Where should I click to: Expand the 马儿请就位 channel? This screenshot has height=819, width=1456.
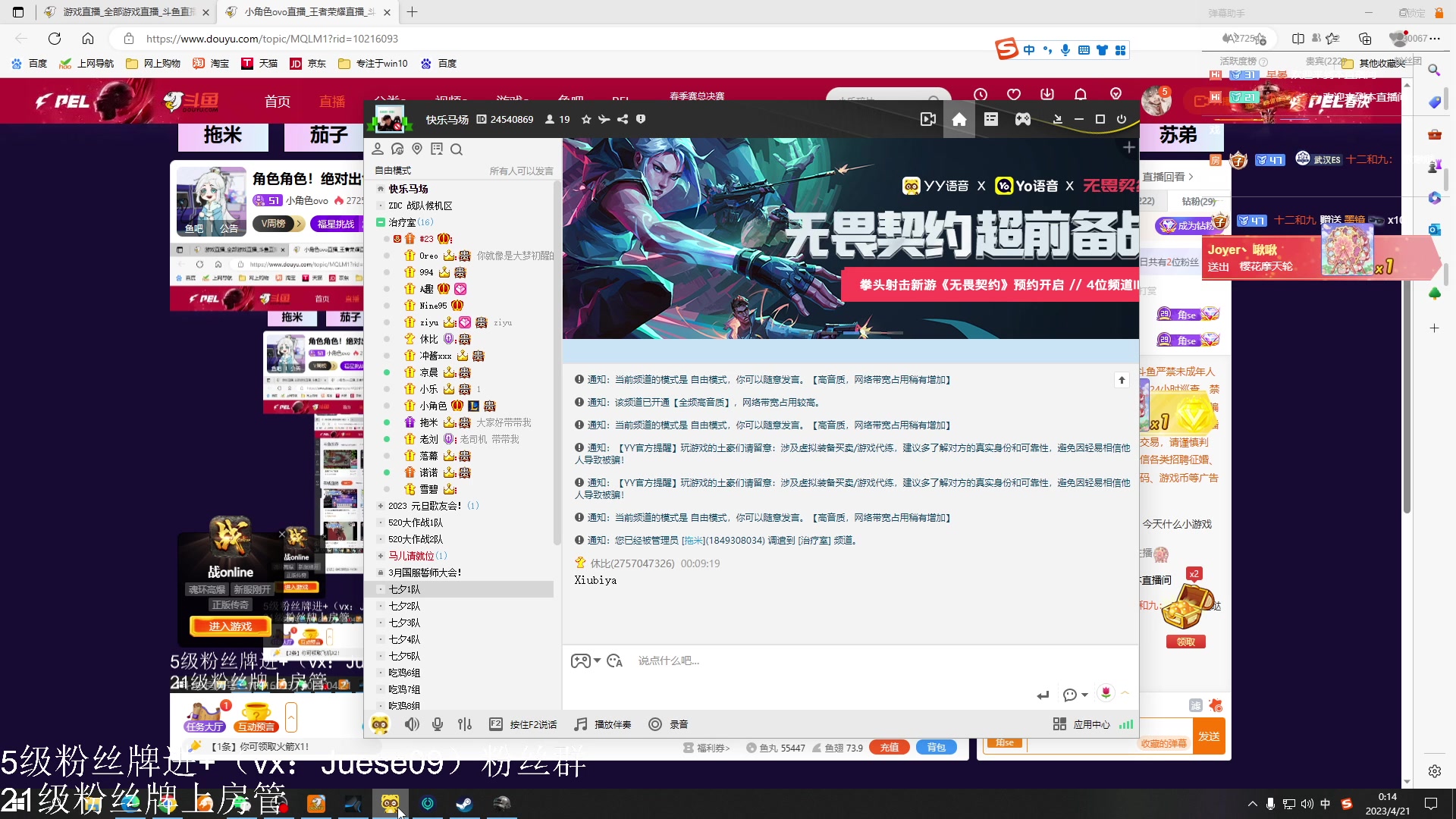[x=381, y=556]
